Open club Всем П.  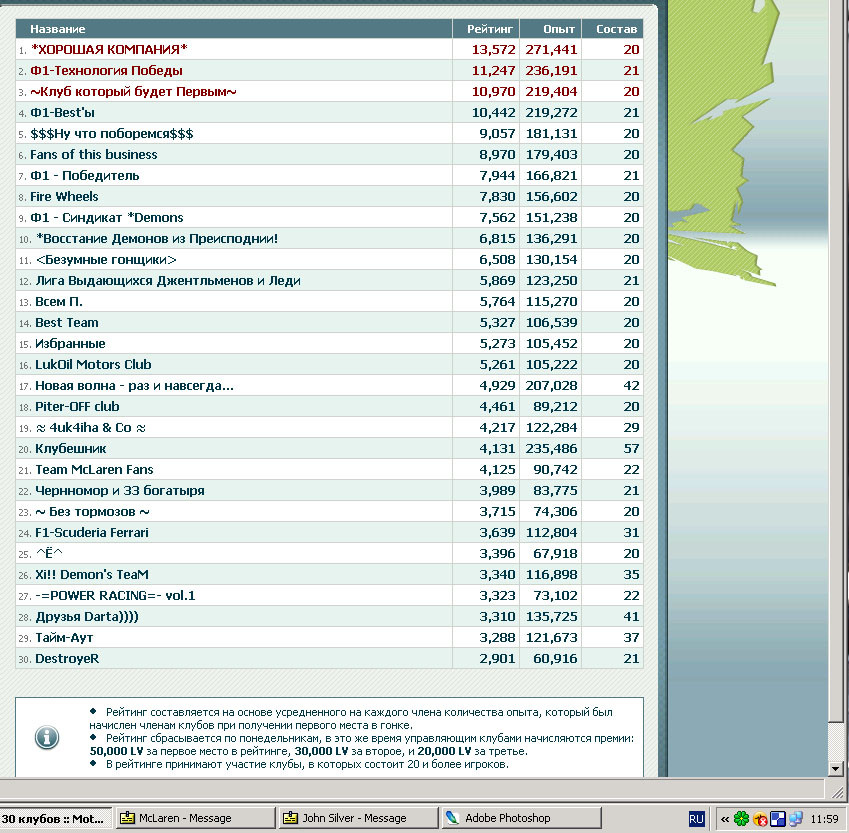pos(59,302)
